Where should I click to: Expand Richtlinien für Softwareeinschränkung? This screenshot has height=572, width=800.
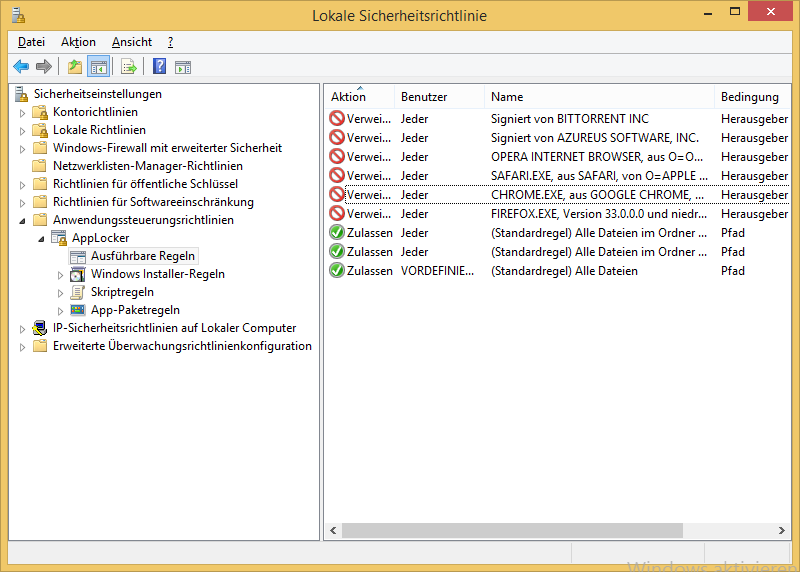pos(22,203)
